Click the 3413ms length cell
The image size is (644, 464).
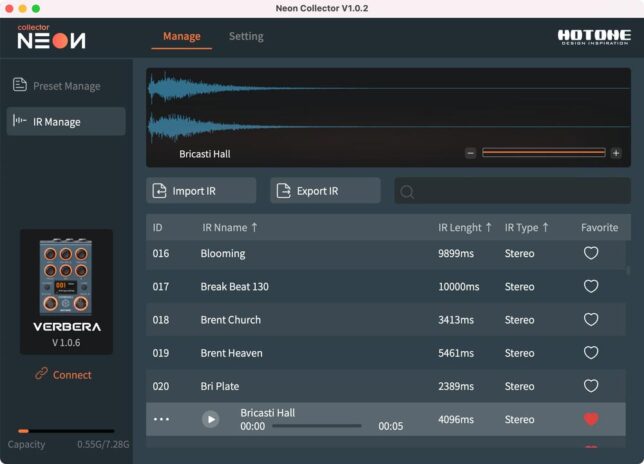click(456, 320)
